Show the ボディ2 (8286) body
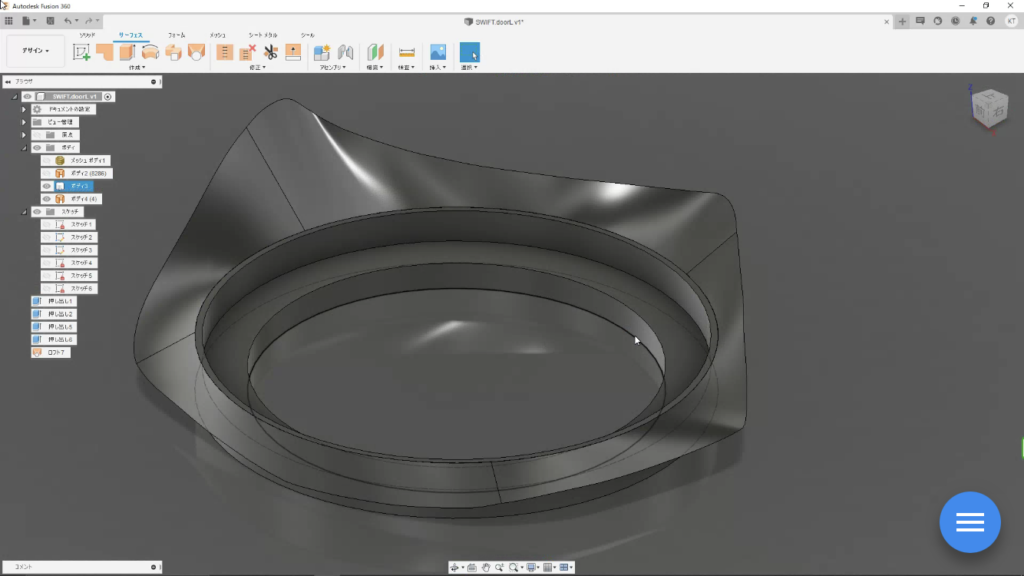Viewport: 1024px width, 576px height. [x=46, y=173]
